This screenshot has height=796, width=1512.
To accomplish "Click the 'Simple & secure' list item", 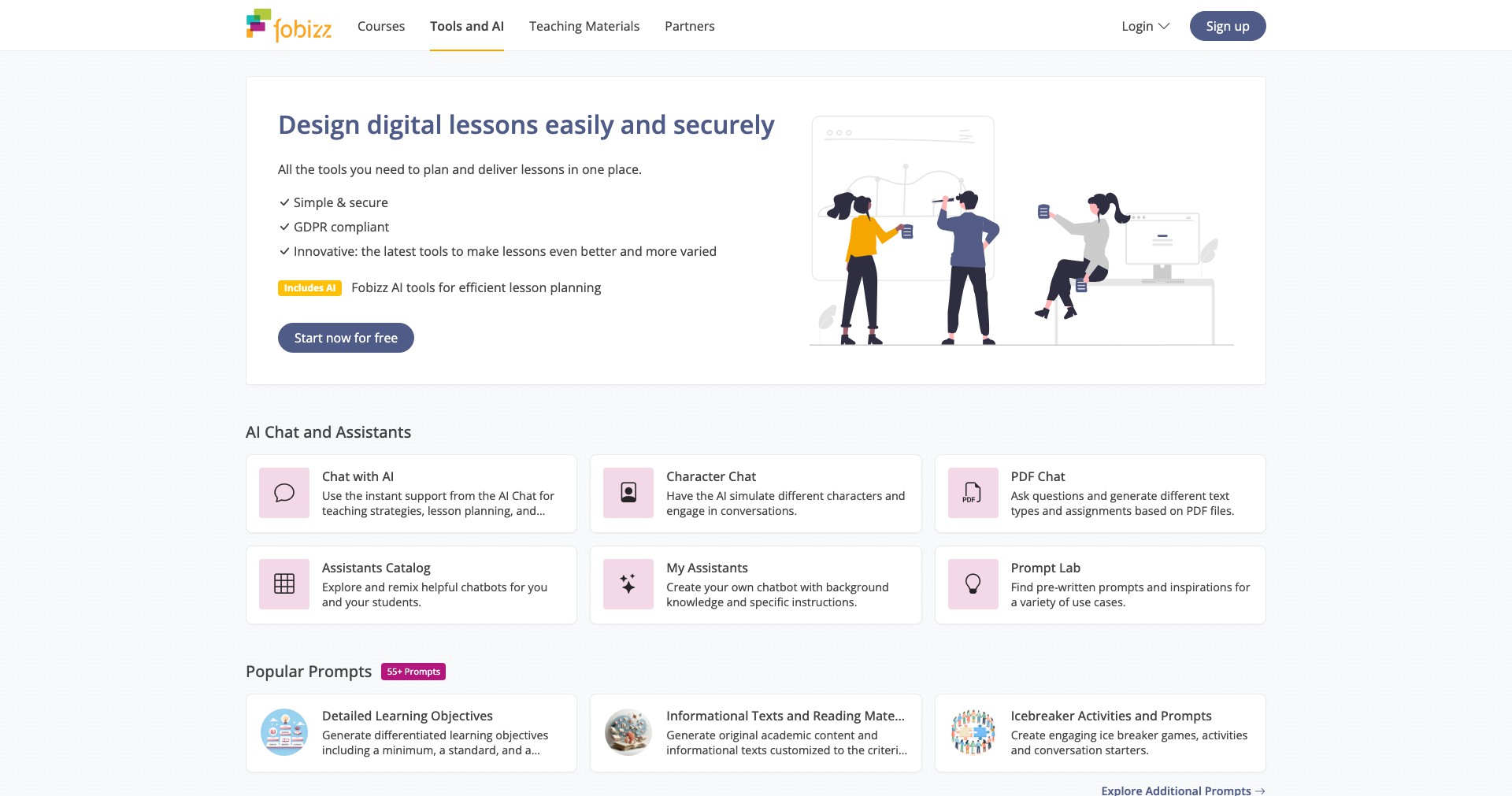I will 340,202.
